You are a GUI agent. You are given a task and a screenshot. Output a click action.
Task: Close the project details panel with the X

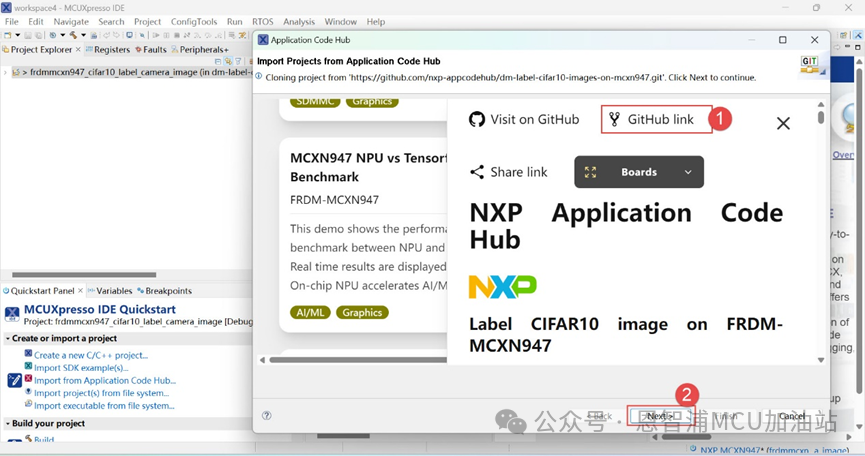point(783,123)
